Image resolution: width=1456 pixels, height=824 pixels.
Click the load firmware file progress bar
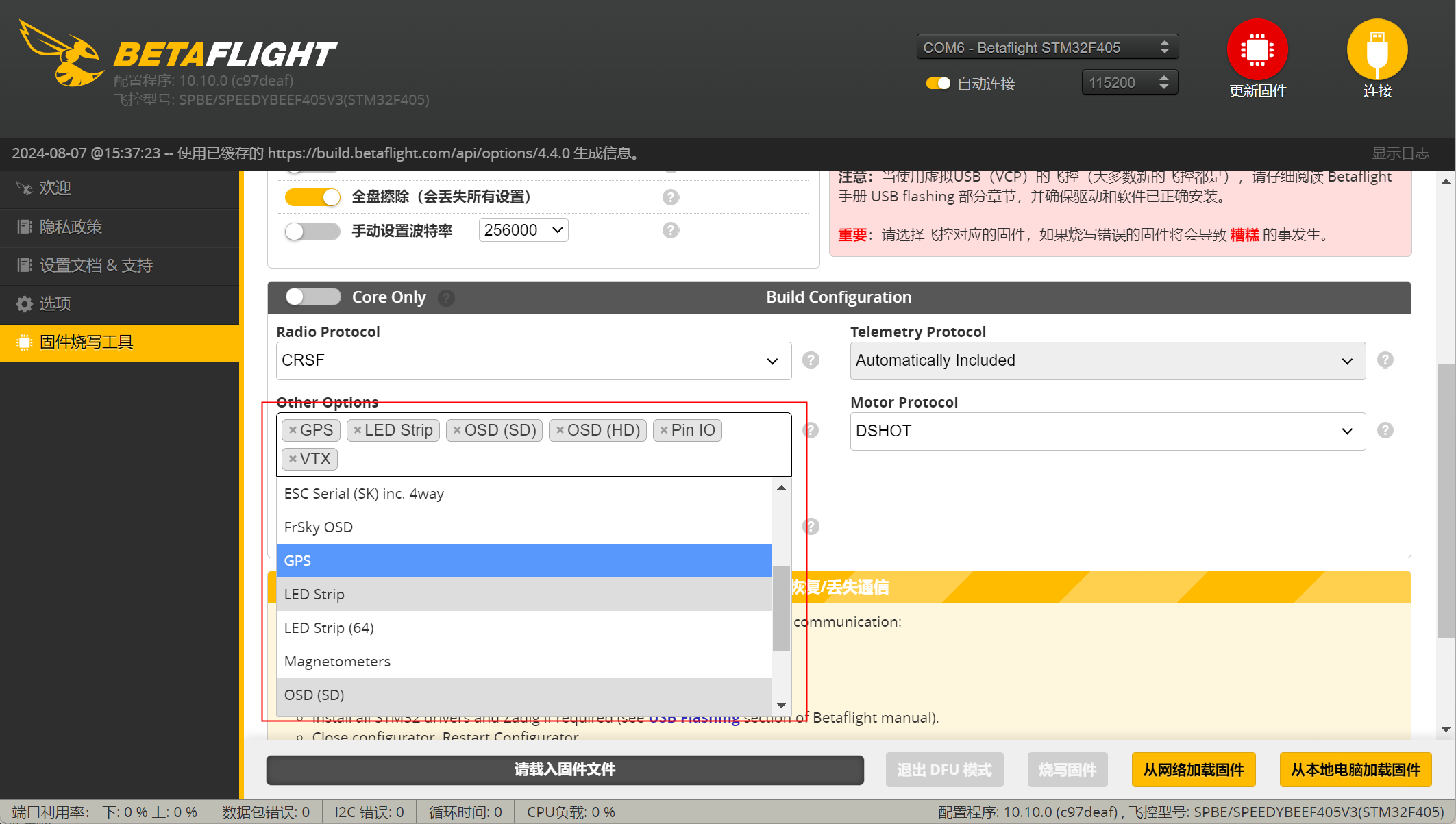565,770
